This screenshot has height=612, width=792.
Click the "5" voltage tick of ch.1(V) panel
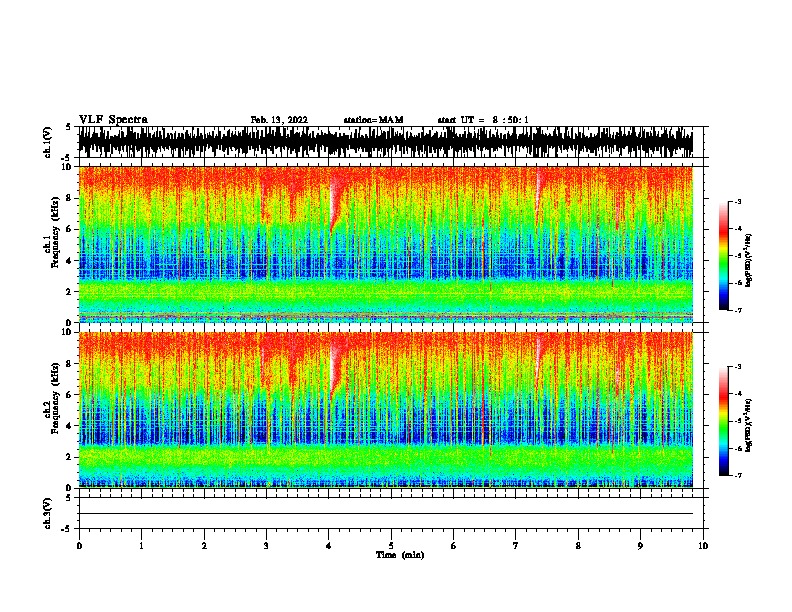[68, 127]
